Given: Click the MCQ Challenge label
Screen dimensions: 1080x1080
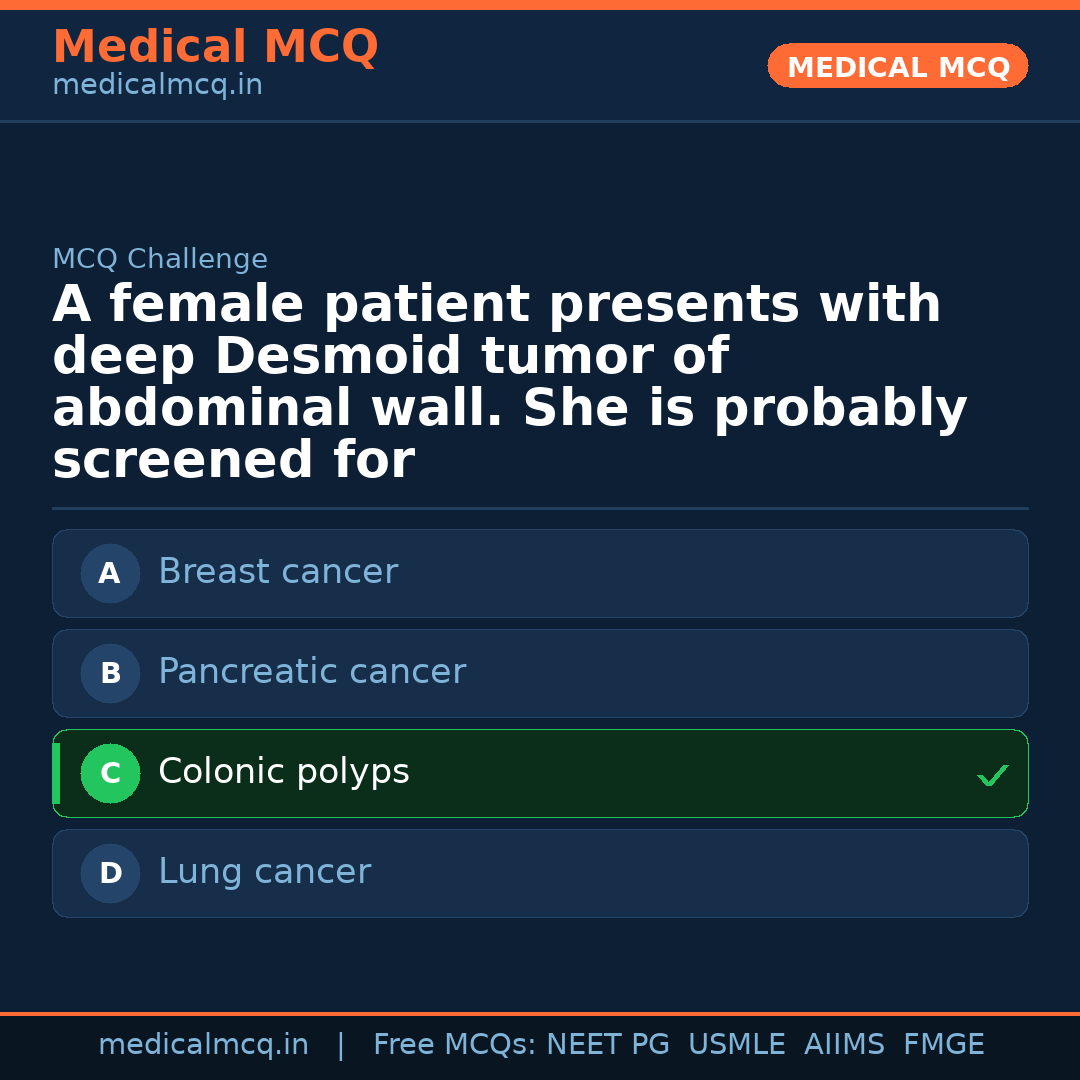Looking at the screenshot, I should pos(160,260).
